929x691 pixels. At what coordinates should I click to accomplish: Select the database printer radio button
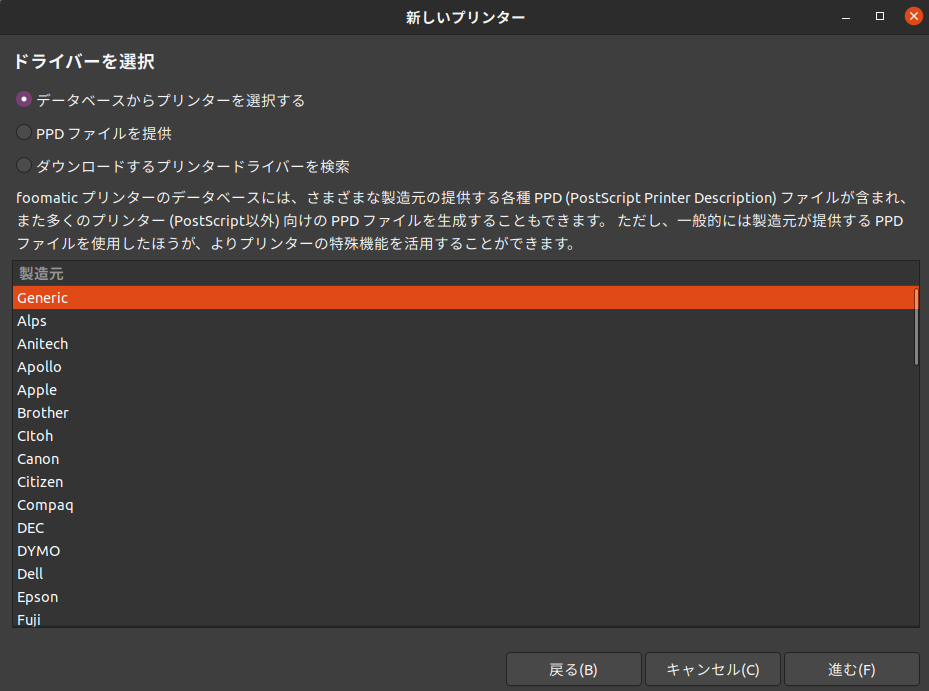click(x=24, y=100)
